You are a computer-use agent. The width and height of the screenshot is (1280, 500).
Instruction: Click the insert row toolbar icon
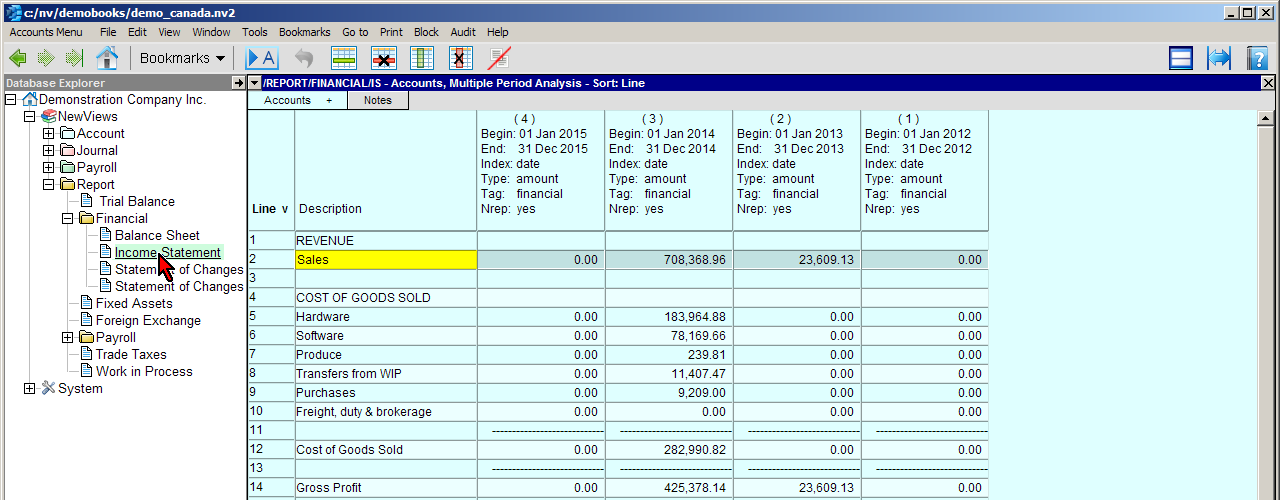pyautogui.click(x=344, y=58)
